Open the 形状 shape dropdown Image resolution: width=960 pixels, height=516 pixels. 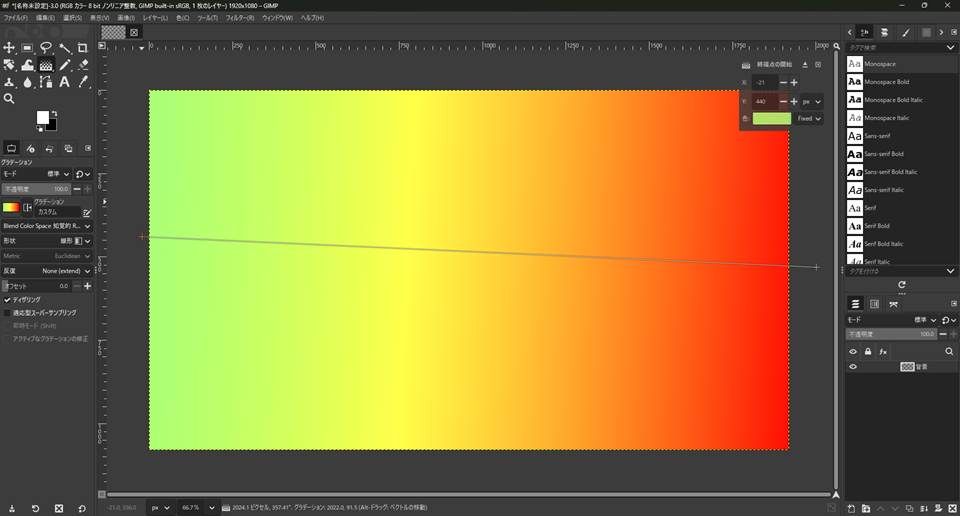(x=60, y=241)
